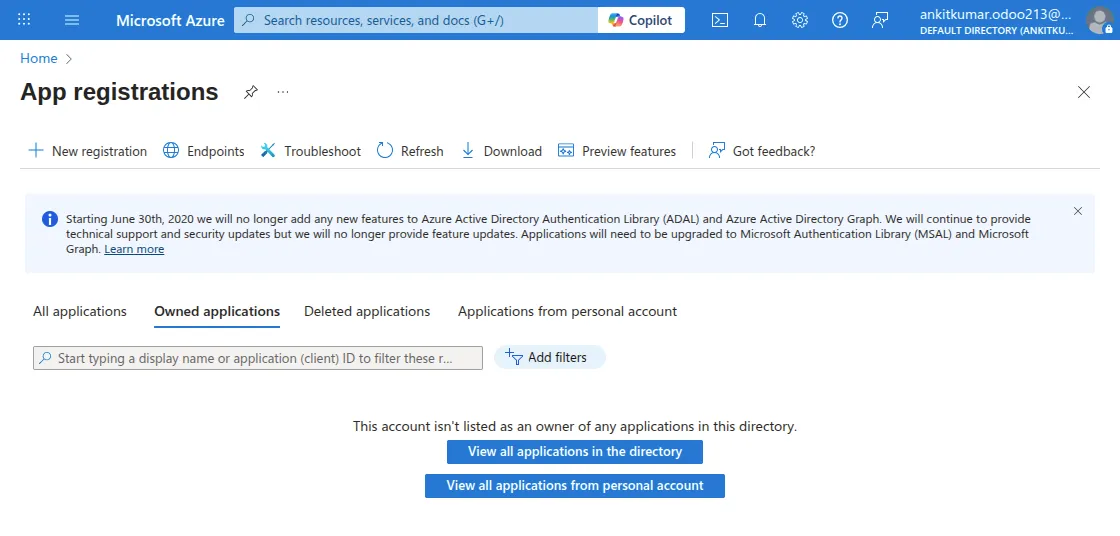
Task: Click the App registrations heading
Action: (x=119, y=92)
